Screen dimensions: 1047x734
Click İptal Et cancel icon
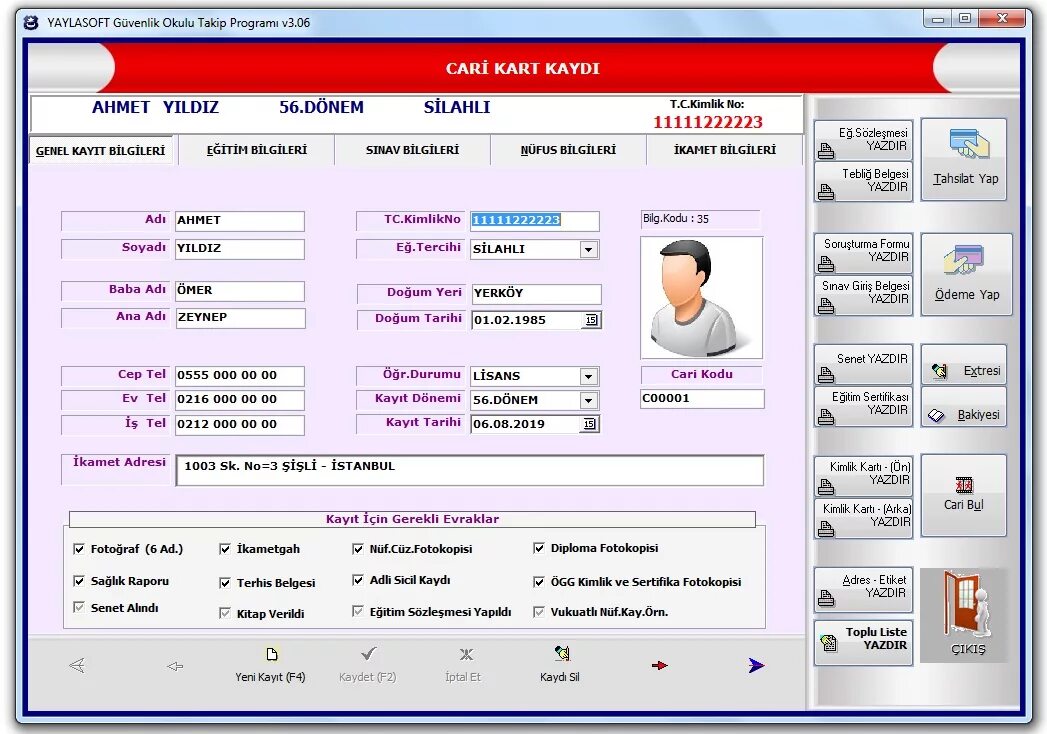(x=466, y=654)
